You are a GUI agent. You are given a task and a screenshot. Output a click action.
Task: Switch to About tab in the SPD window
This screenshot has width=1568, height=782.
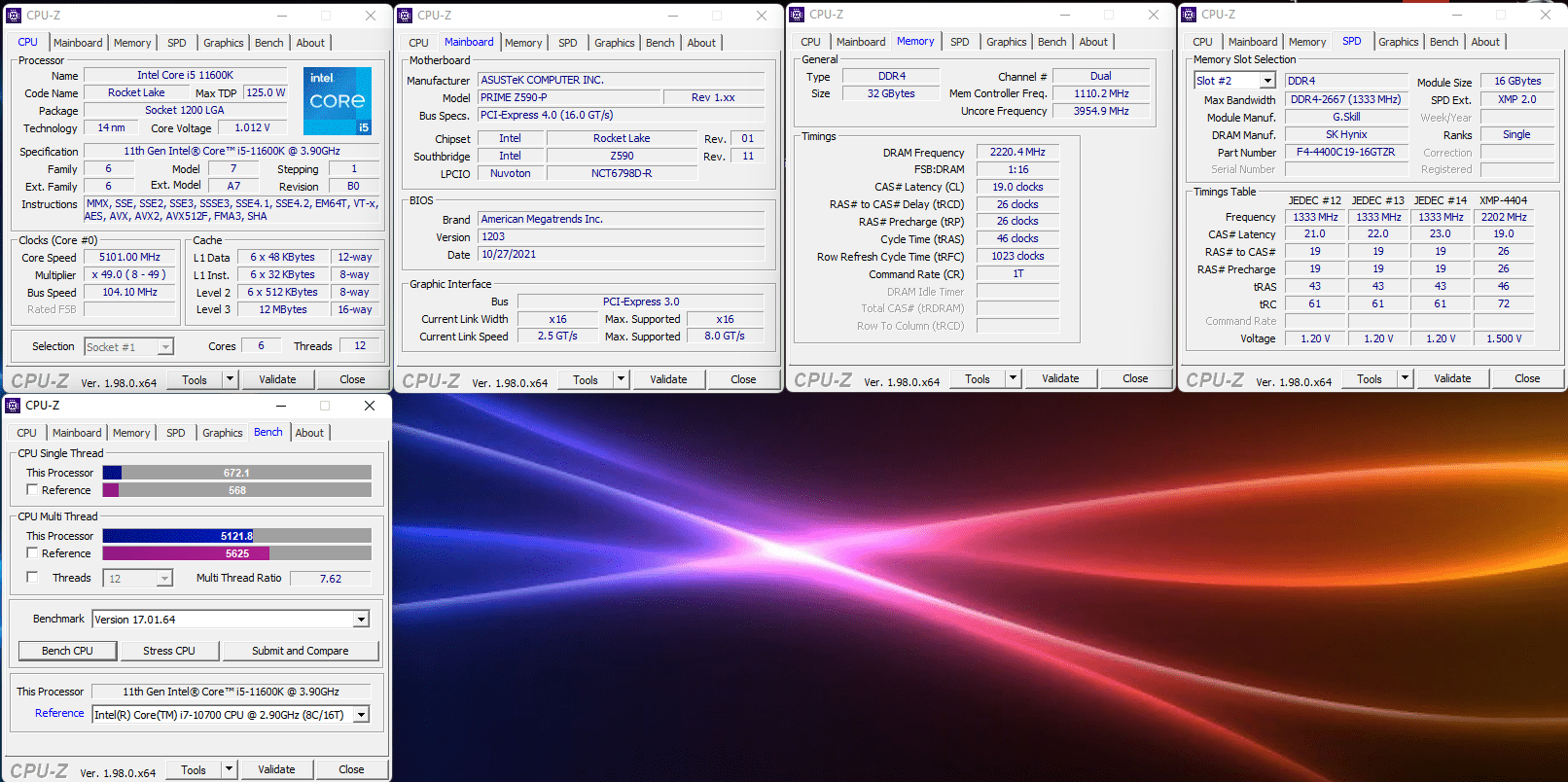(1485, 42)
